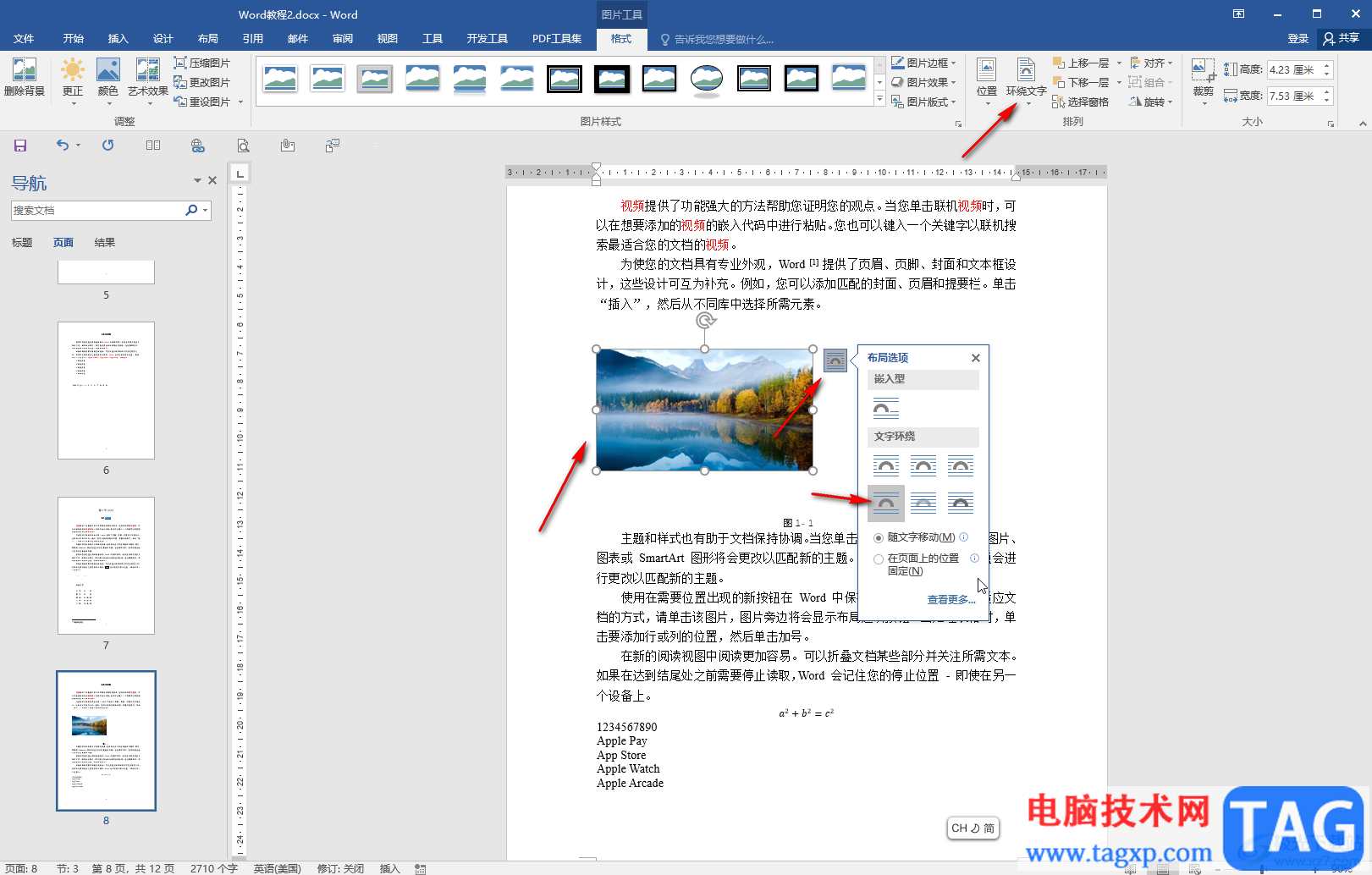Click 更改图片 (Change Picture)
This screenshot has height=875, width=1372.
pos(202,82)
